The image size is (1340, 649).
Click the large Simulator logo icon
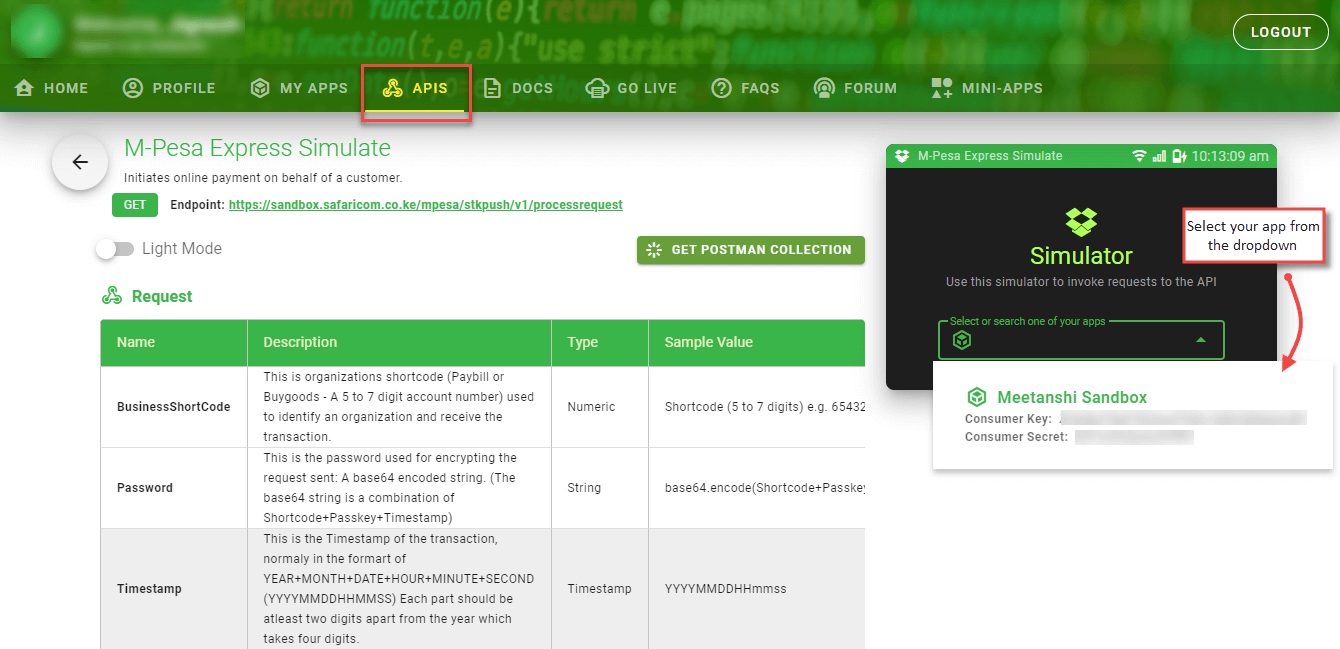click(x=1081, y=220)
